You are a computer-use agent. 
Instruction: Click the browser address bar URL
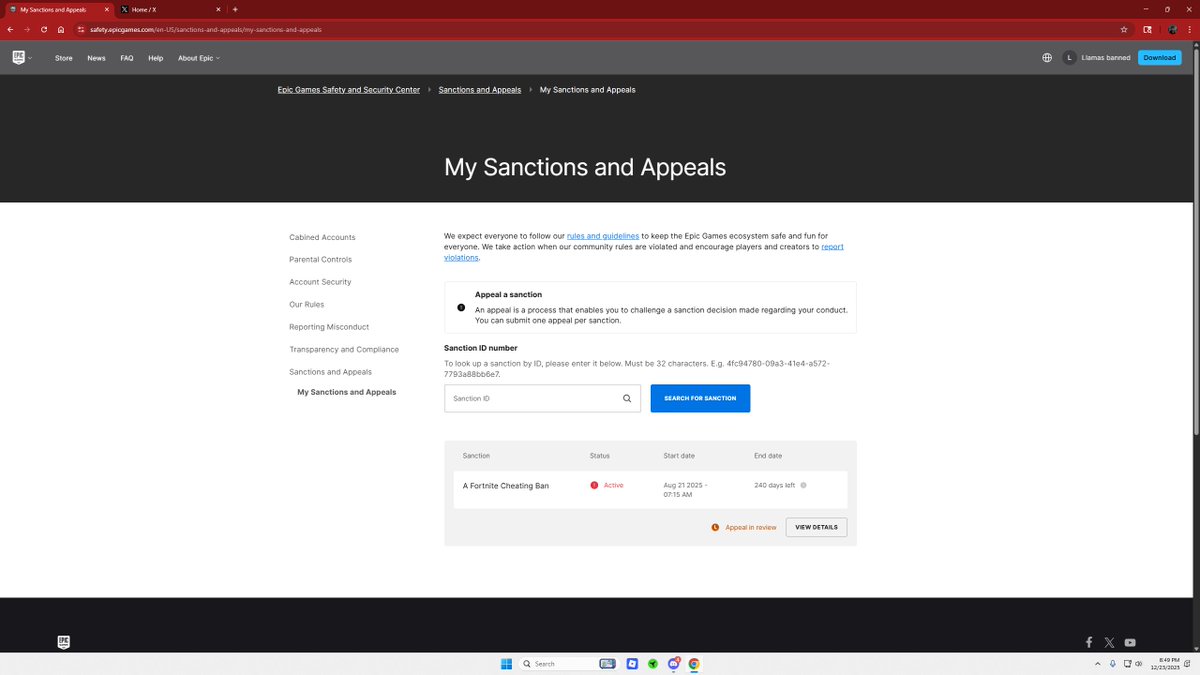pos(205,29)
